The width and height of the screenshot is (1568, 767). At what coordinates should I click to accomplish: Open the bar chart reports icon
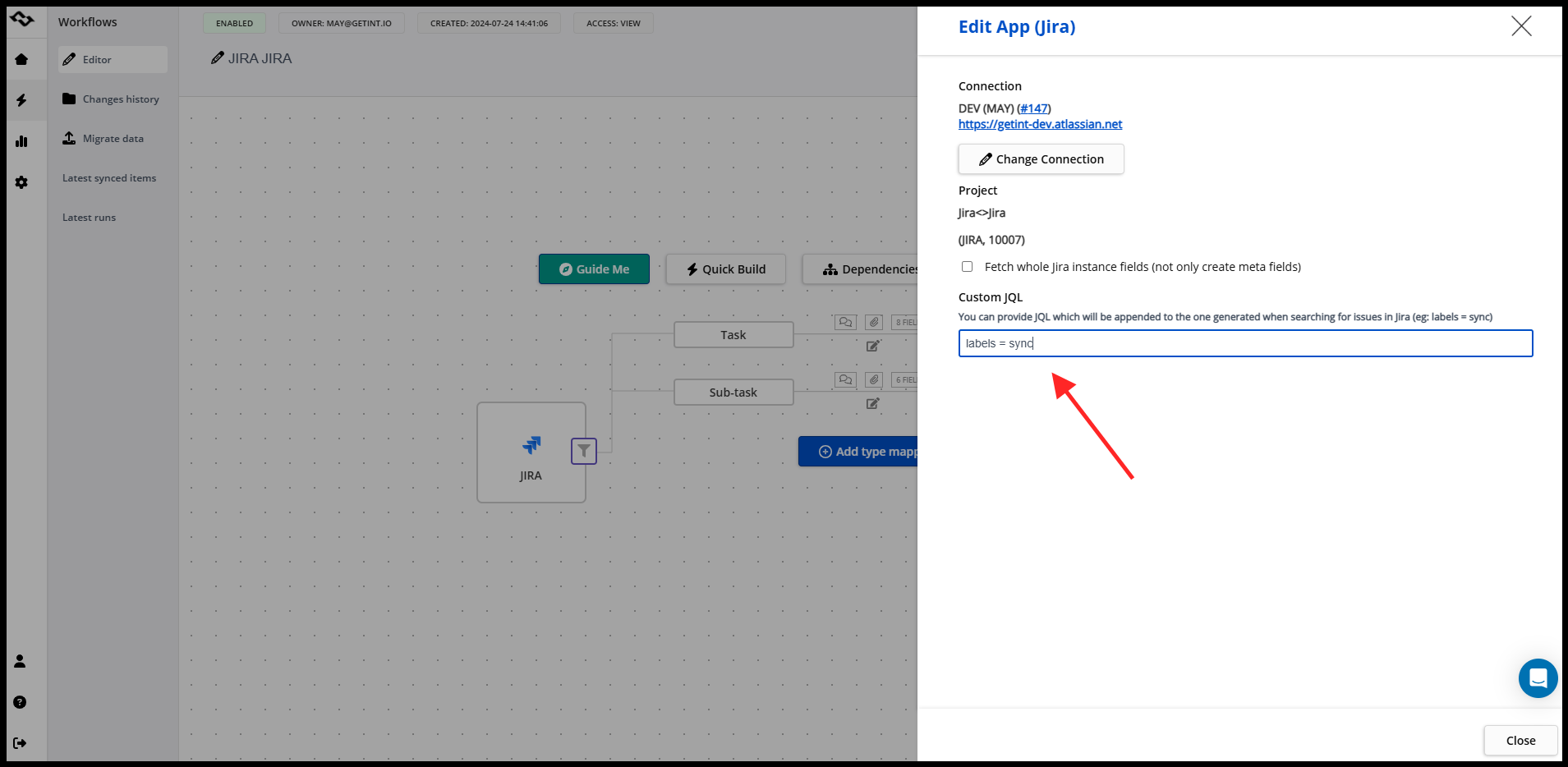pyautogui.click(x=21, y=141)
